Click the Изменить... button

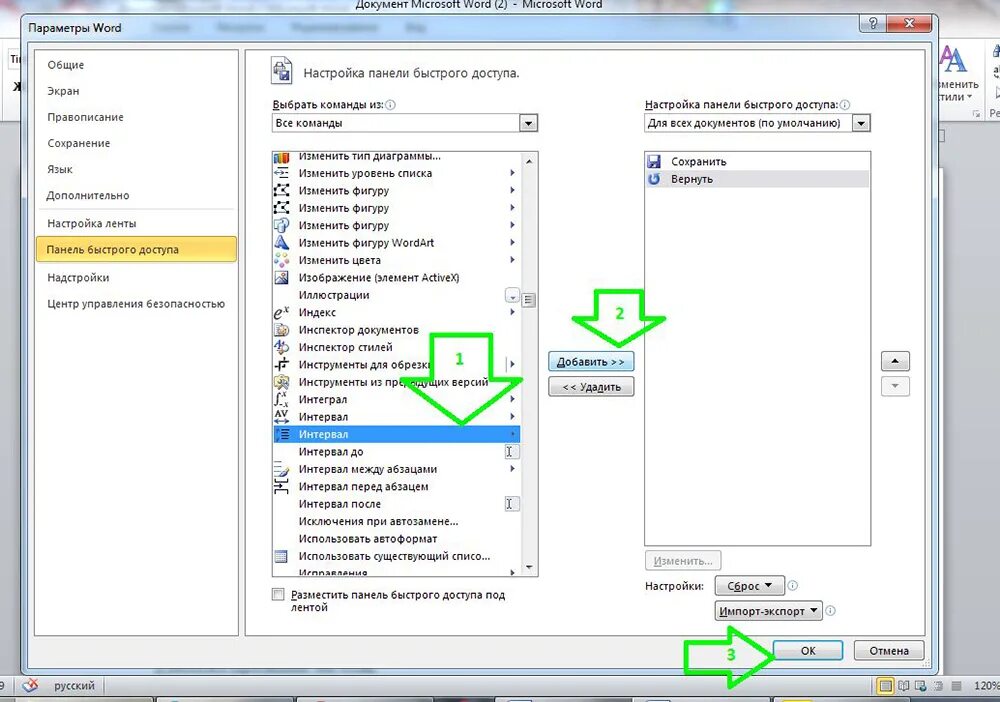click(683, 561)
